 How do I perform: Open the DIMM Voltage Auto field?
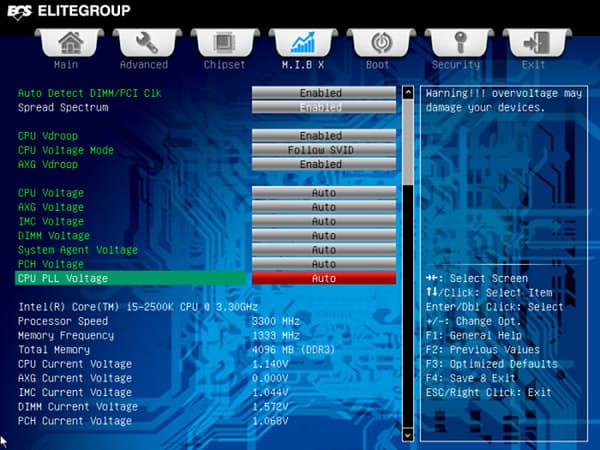[324, 235]
